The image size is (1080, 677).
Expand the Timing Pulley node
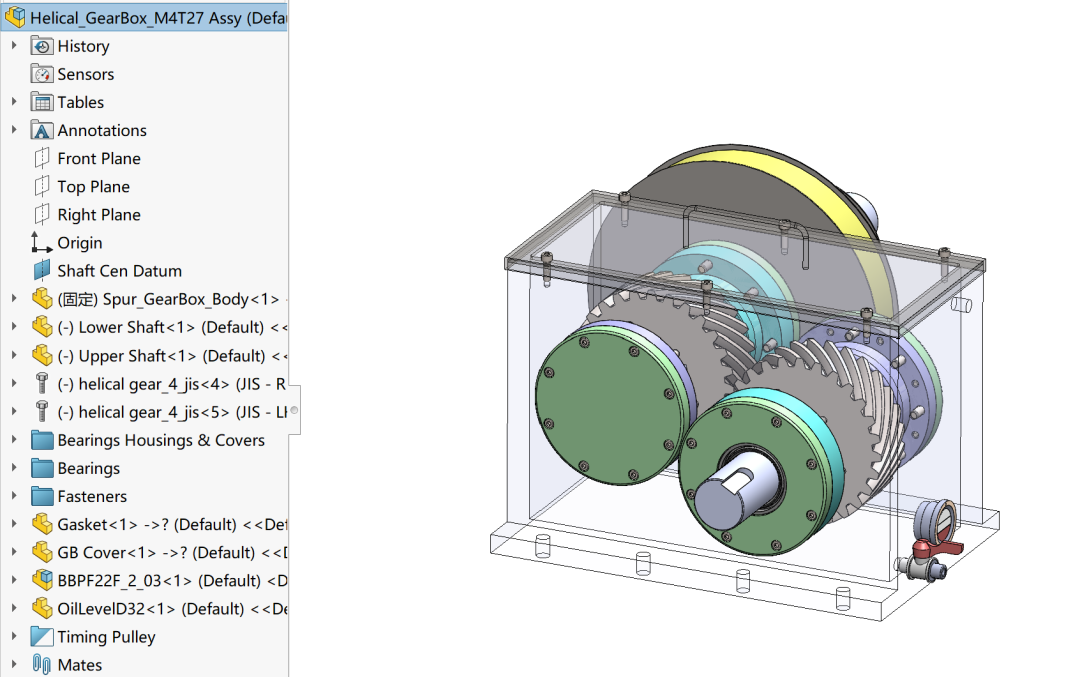(14, 637)
